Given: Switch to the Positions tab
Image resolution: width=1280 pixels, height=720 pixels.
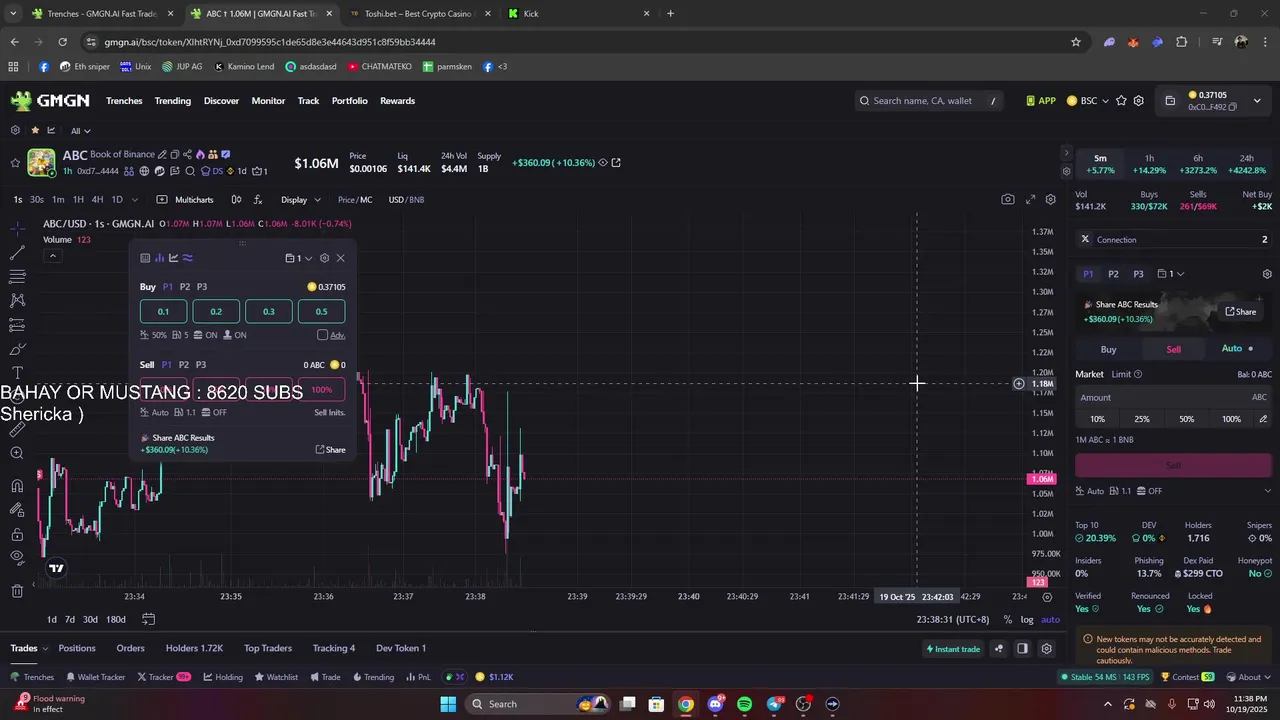Looking at the screenshot, I should pyautogui.click(x=77, y=648).
